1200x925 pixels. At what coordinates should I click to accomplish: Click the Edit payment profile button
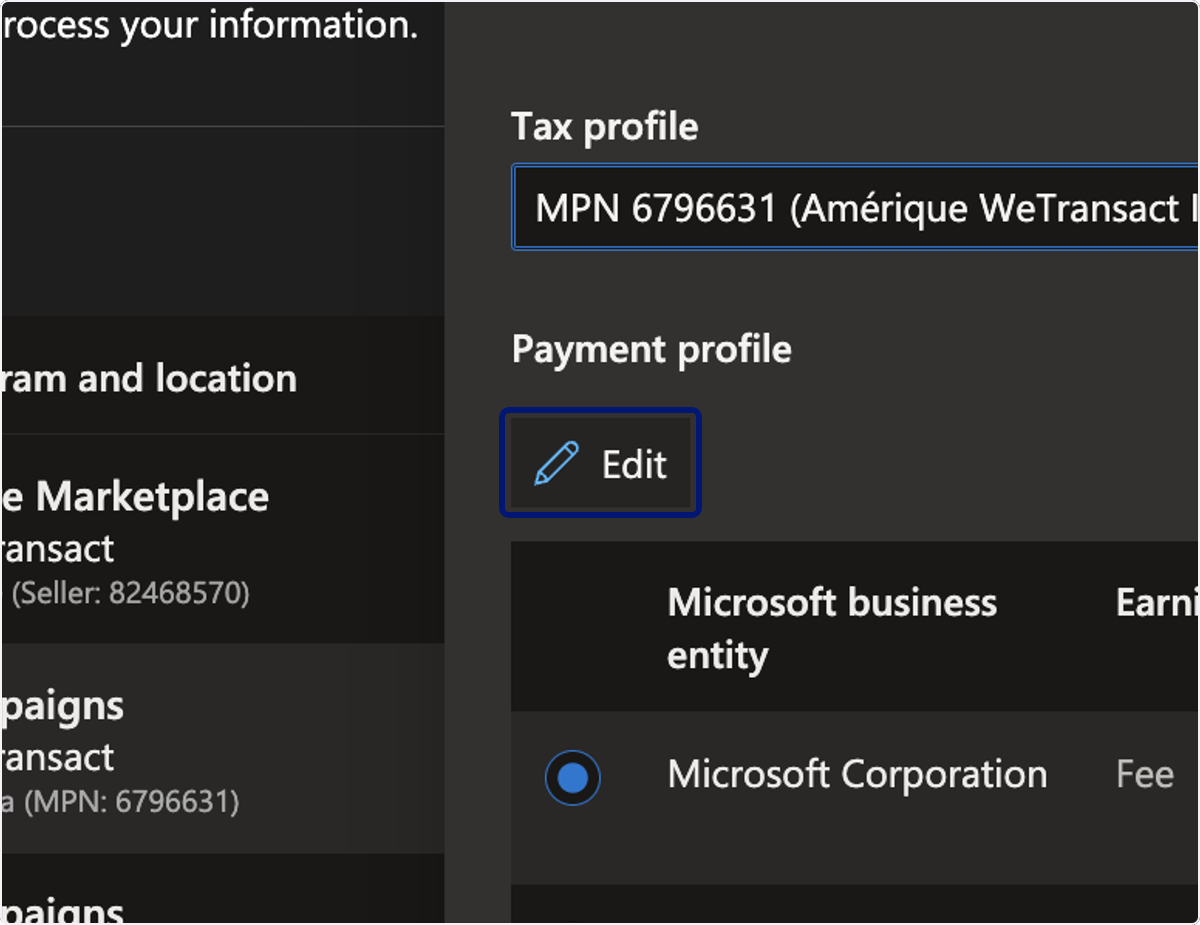(600, 463)
